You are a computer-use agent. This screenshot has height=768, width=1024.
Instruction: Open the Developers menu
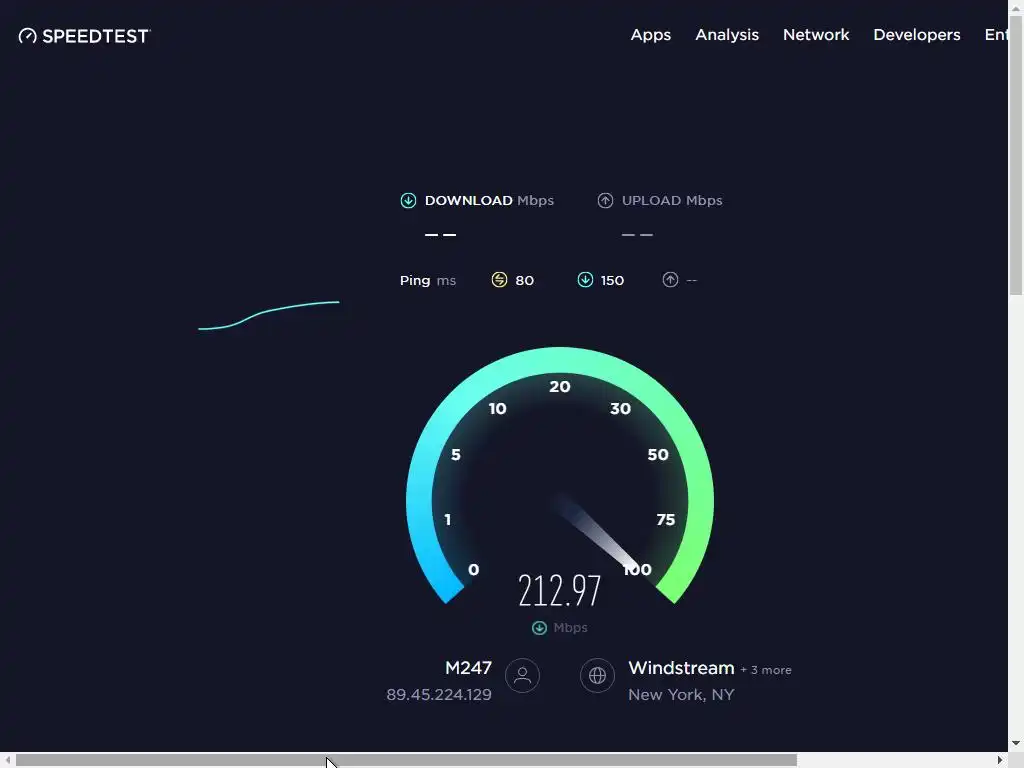click(x=917, y=35)
